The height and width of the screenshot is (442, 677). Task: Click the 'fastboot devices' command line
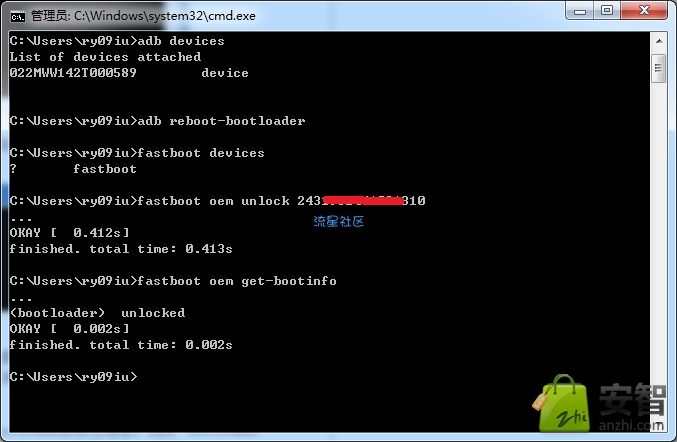pos(137,153)
